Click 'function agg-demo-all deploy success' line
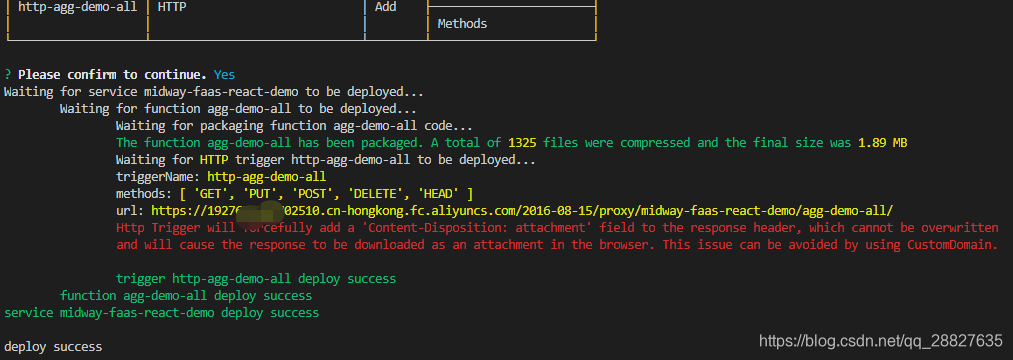Image resolution: width=1013 pixels, height=360 pixels. 186,295
